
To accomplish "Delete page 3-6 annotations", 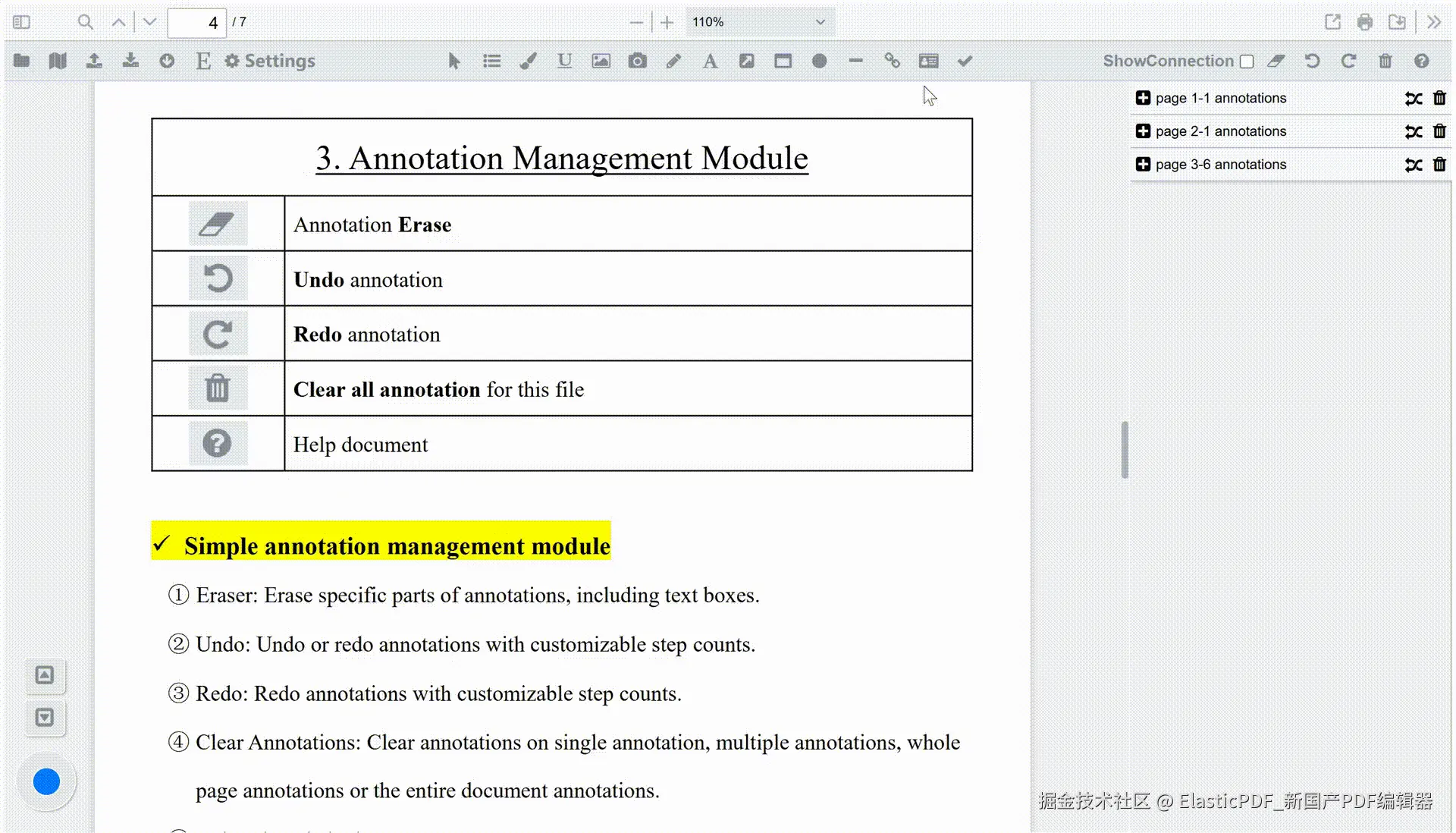I will tap(1439, 165).
